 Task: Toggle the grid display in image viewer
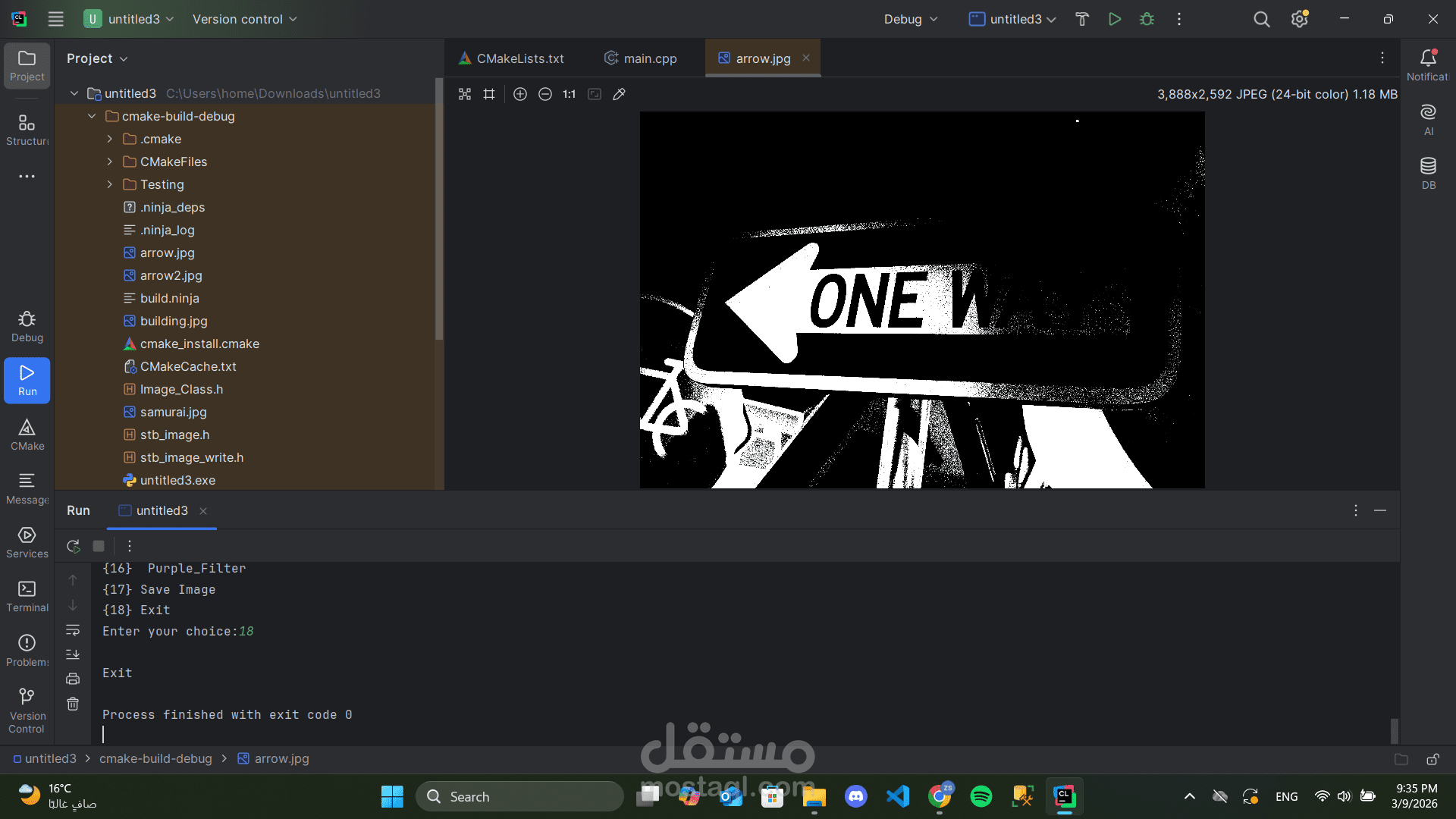click(x=489, y=94)
